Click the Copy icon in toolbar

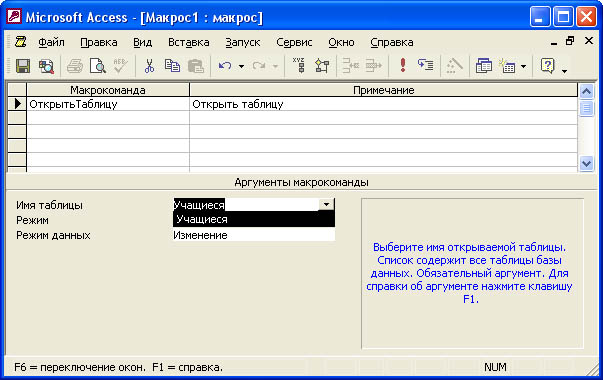click(172, 66)
